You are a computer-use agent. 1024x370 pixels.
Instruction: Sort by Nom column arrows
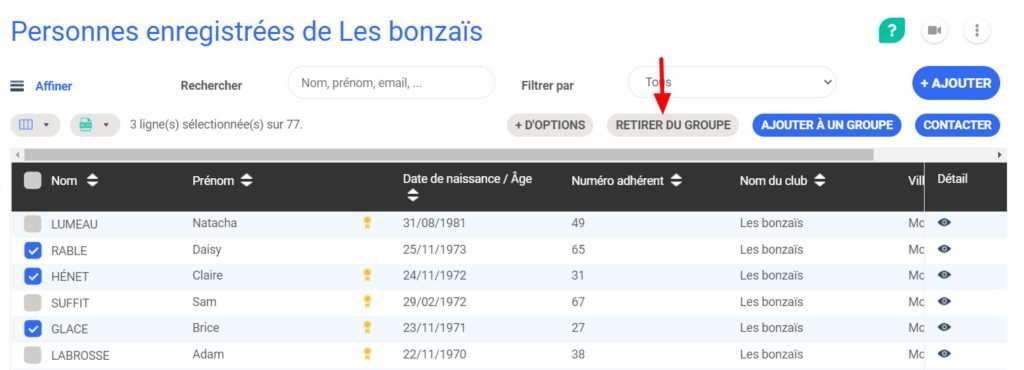[x=92, y=181]
